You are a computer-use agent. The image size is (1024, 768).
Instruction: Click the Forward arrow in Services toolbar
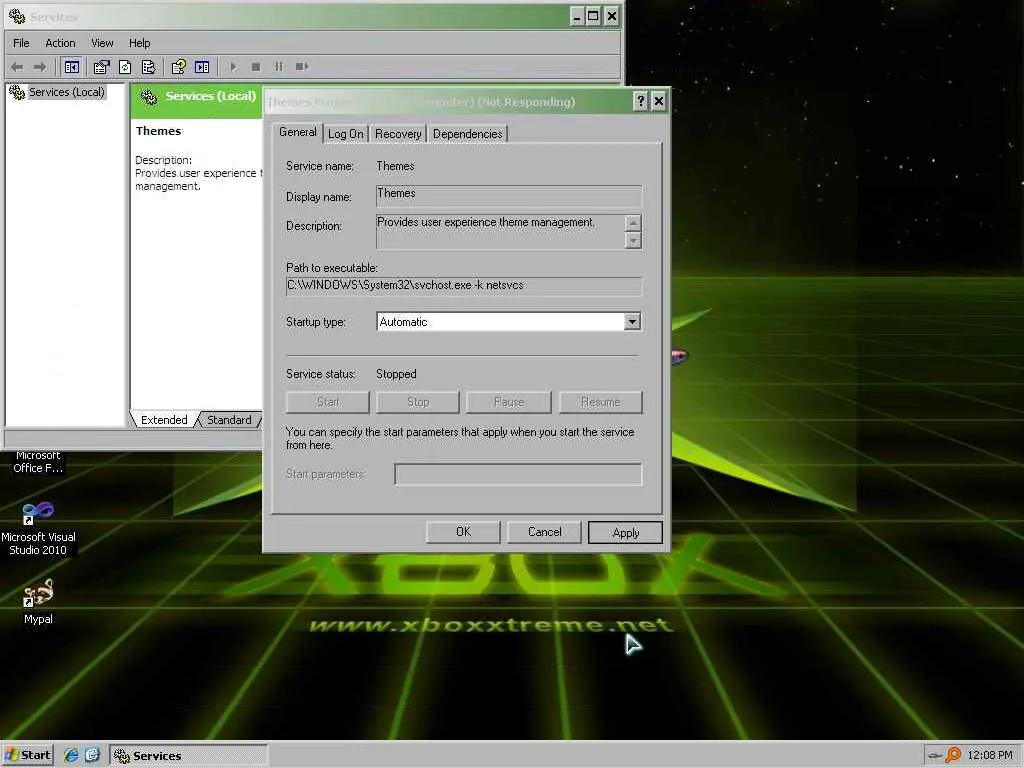click(x=40, y=67)
